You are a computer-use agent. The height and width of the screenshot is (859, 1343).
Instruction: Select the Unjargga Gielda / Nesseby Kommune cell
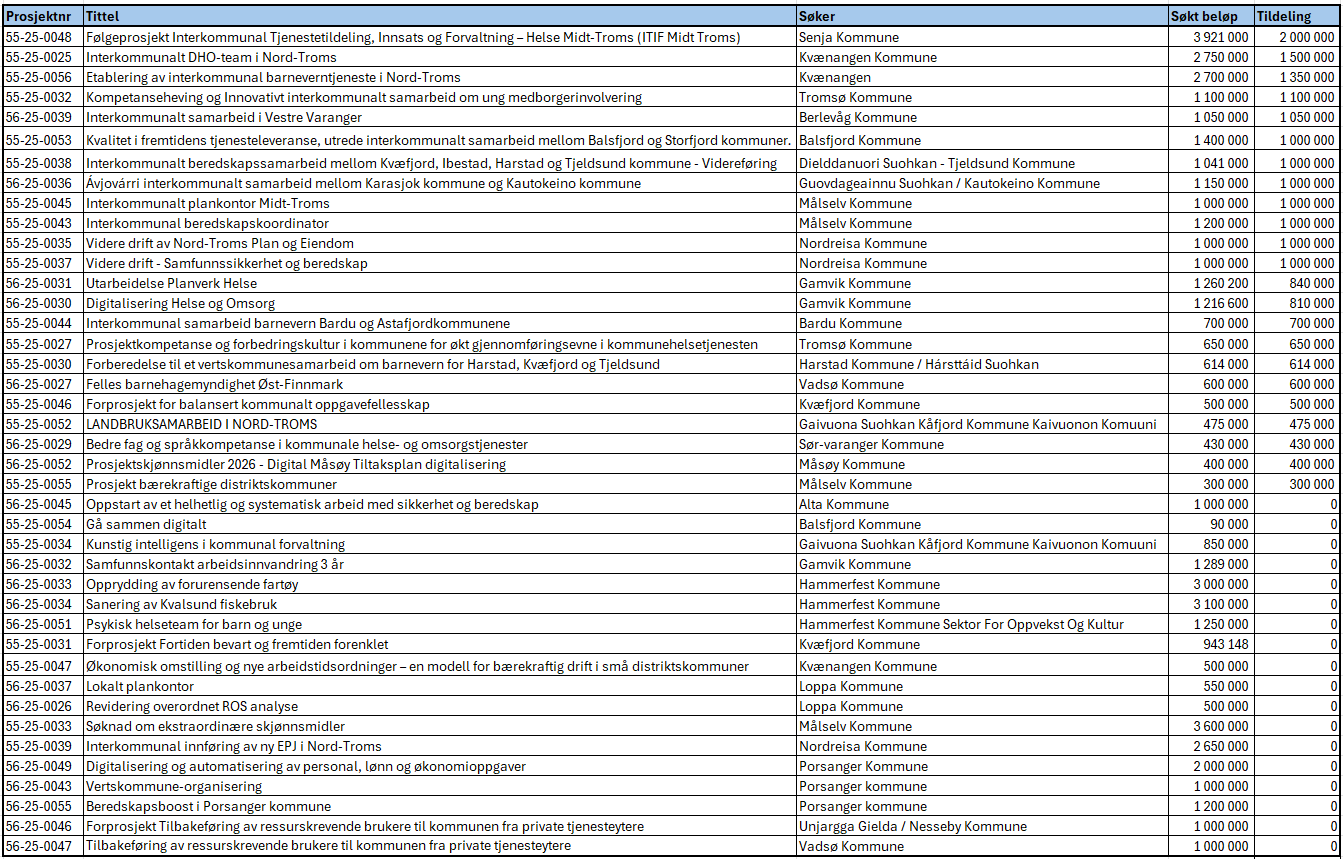pos(912,826)
